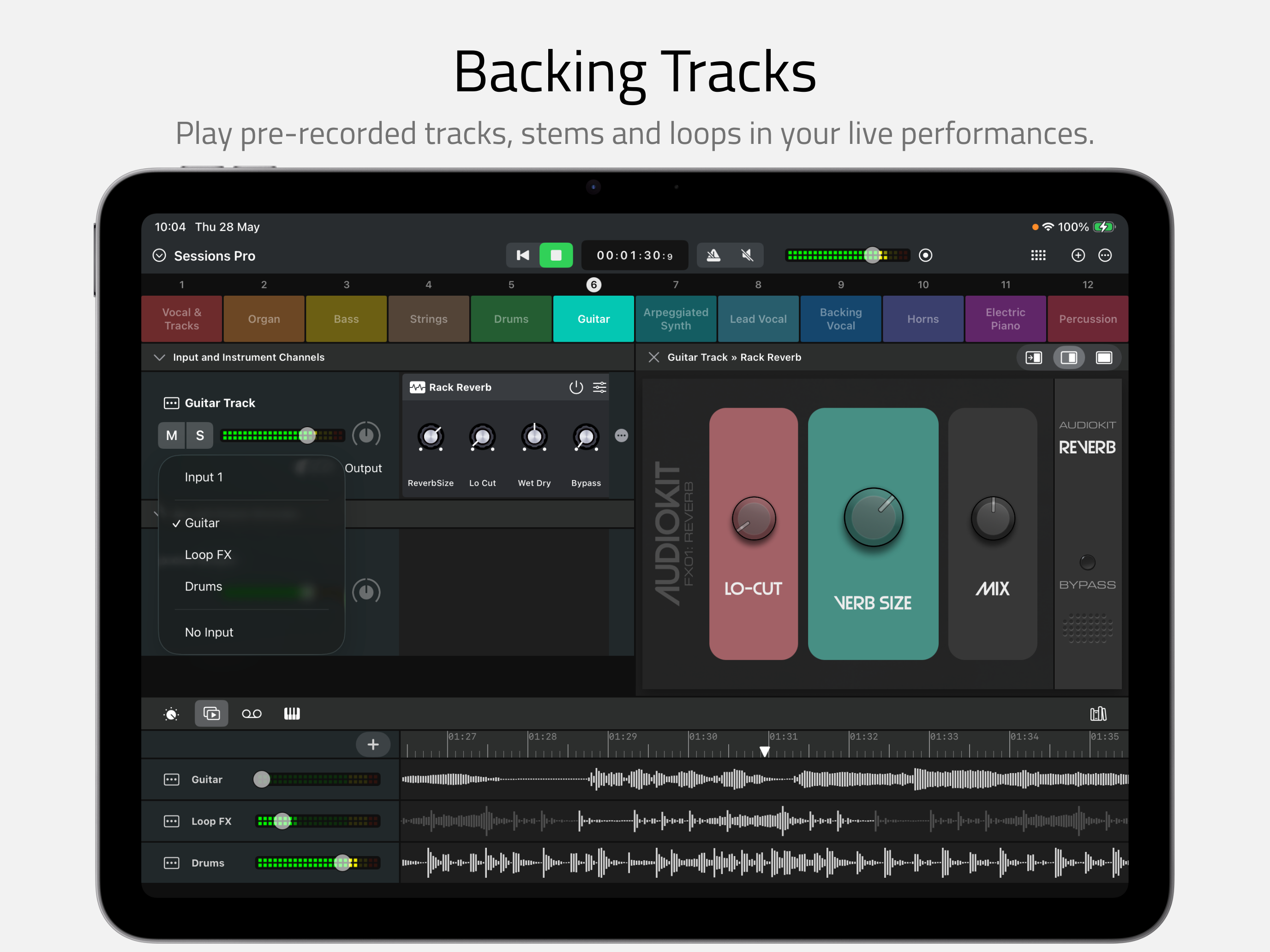Viewport: 1270px width, 952px height.
Task: Open the looper icon
Action: [252, 714]
